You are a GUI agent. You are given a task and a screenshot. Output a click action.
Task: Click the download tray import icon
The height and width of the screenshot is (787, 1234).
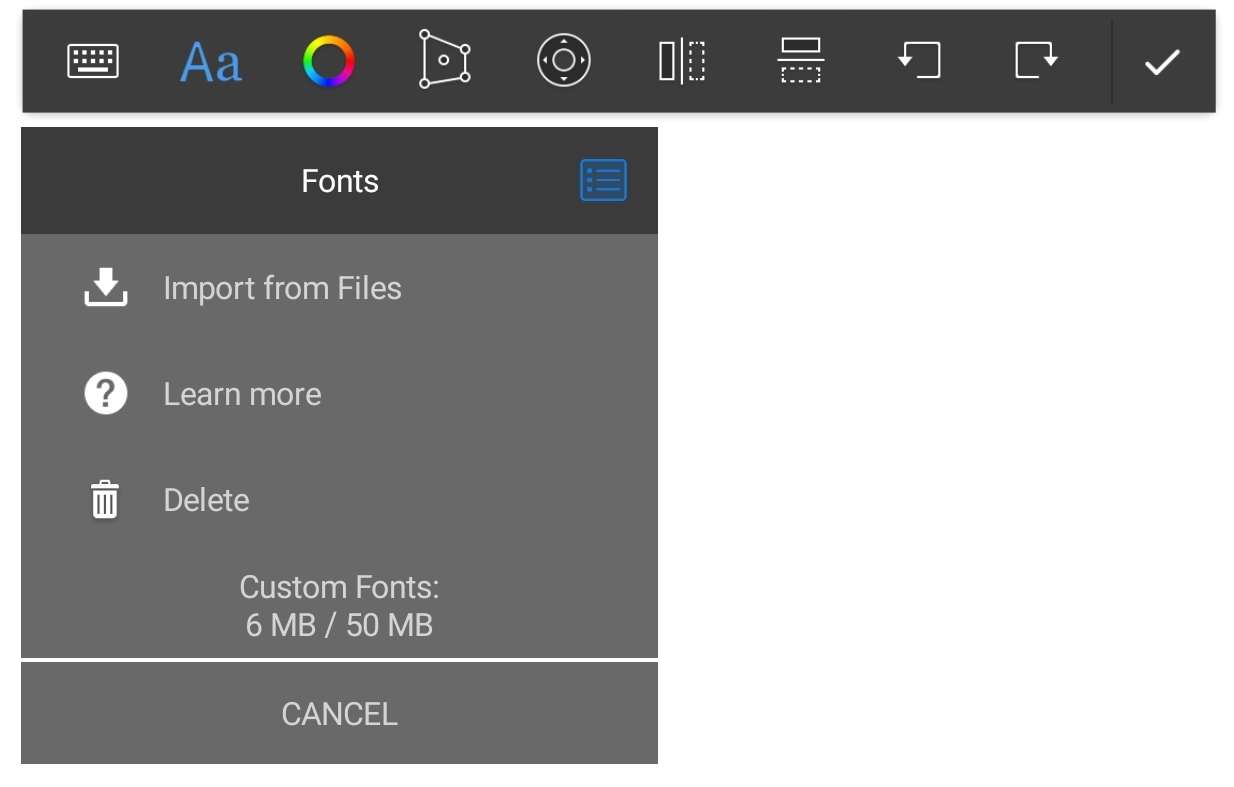coord(105,287)
